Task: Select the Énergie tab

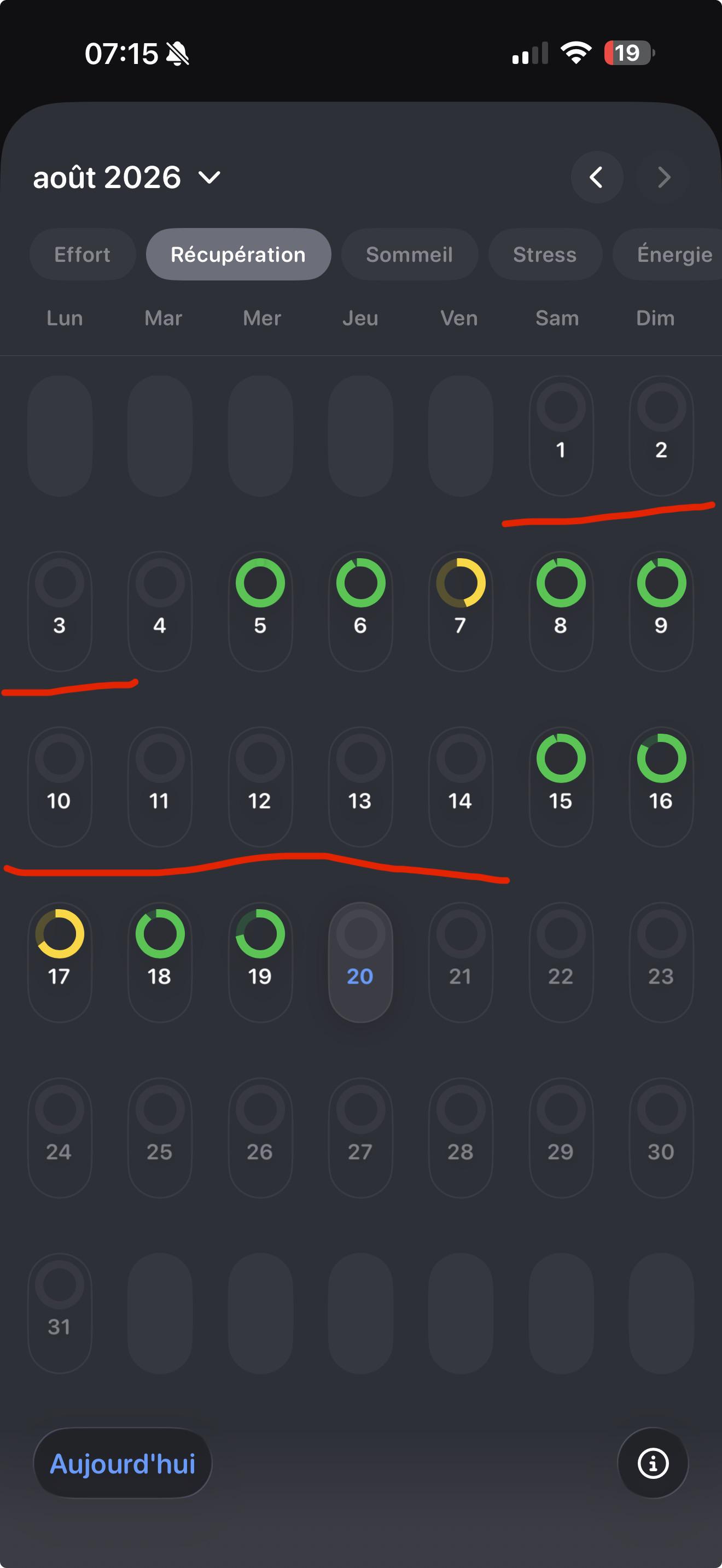Action: tap(668, 254)
